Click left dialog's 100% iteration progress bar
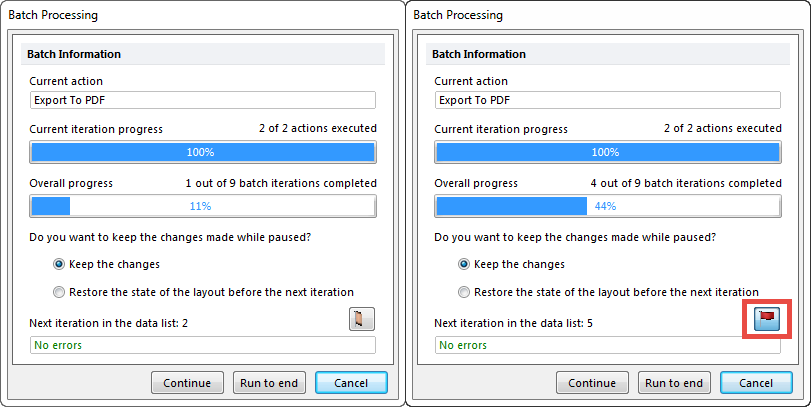Screen dimensions: 811x407 202,152
